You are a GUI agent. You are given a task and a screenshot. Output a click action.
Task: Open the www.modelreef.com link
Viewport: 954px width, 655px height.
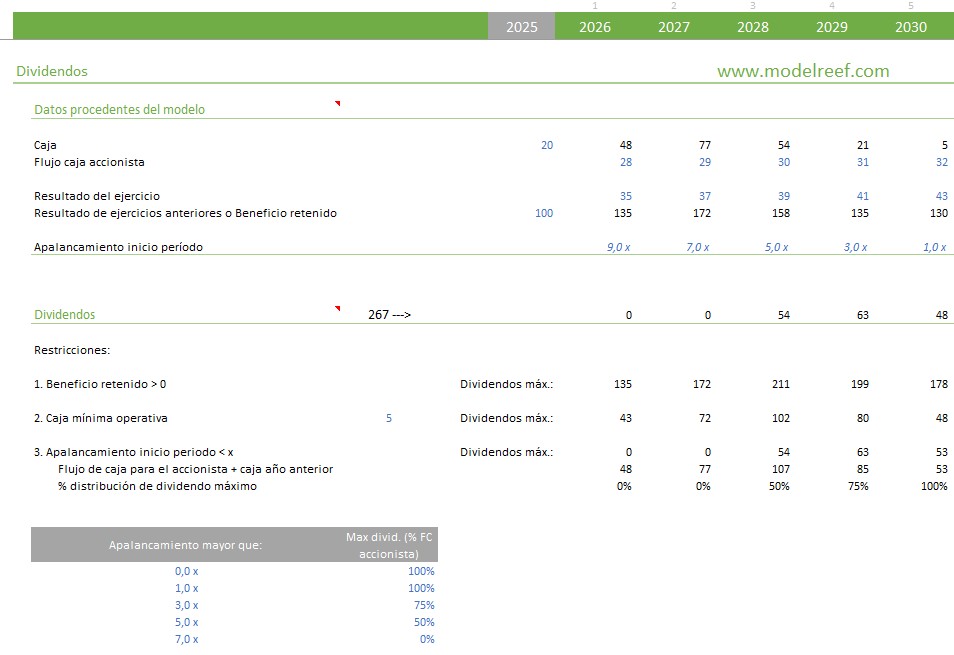tap(802, 71)
